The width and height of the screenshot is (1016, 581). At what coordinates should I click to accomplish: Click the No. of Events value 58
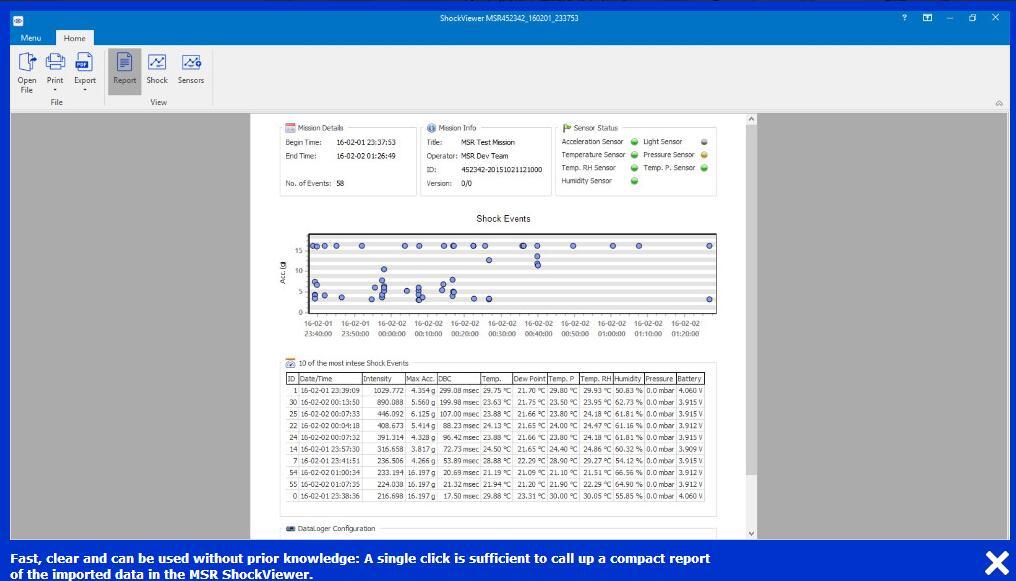pos(340,183)
